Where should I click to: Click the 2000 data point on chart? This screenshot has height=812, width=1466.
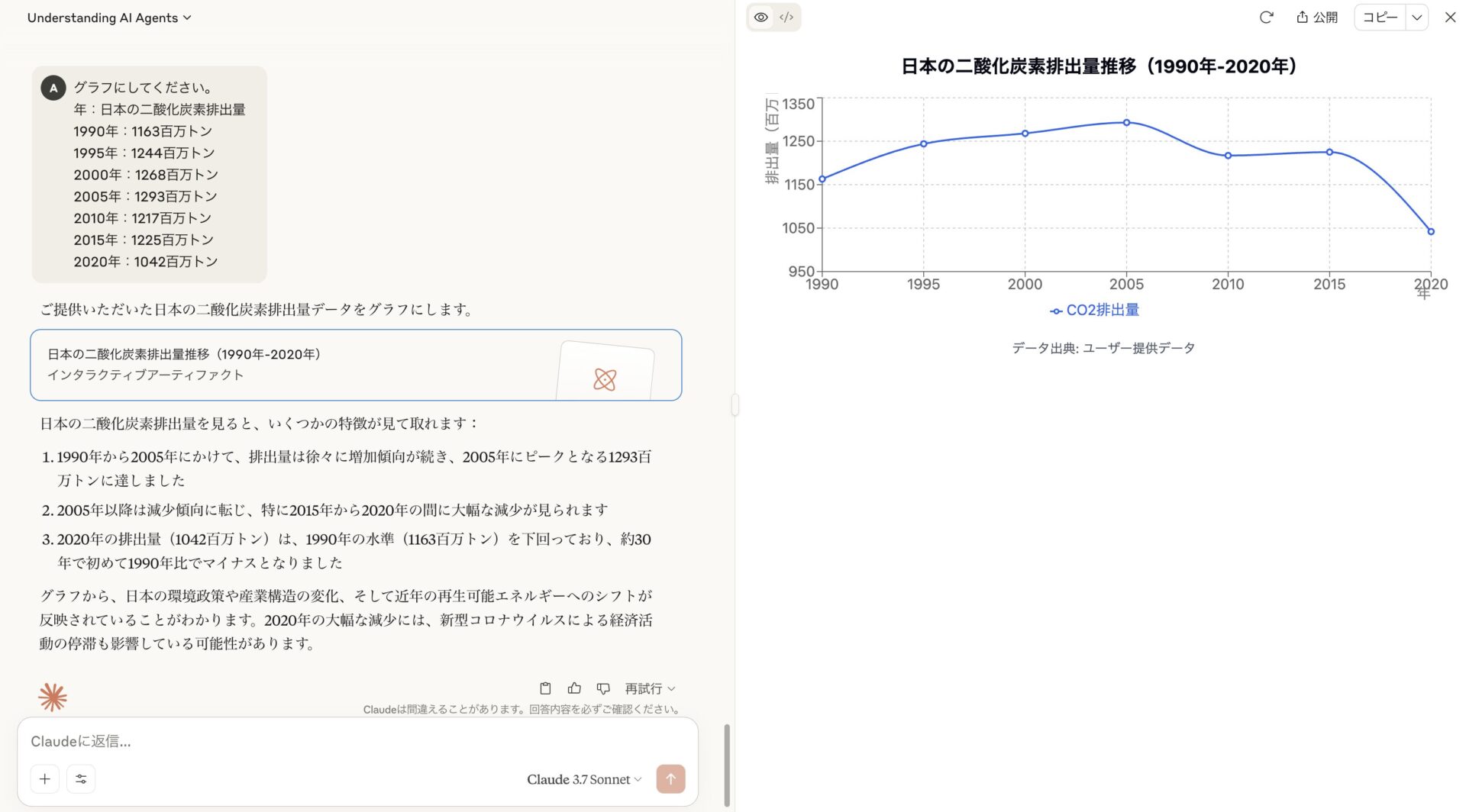[1025, 134]
